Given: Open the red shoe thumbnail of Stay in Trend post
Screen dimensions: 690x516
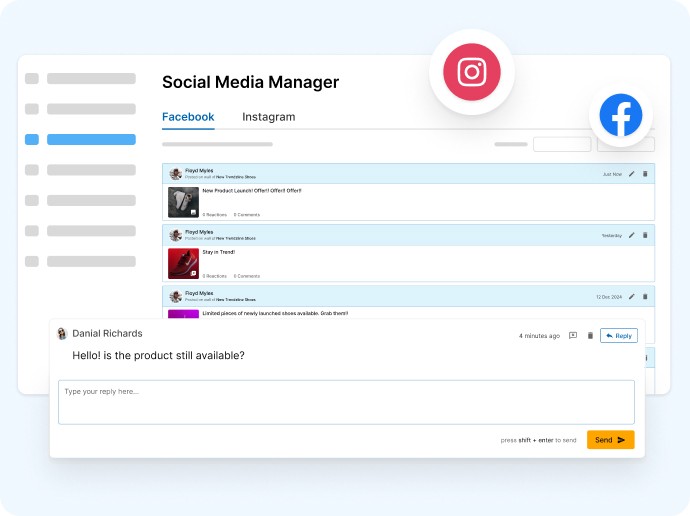Looking at the screenshot, I should tap(184, 263).
